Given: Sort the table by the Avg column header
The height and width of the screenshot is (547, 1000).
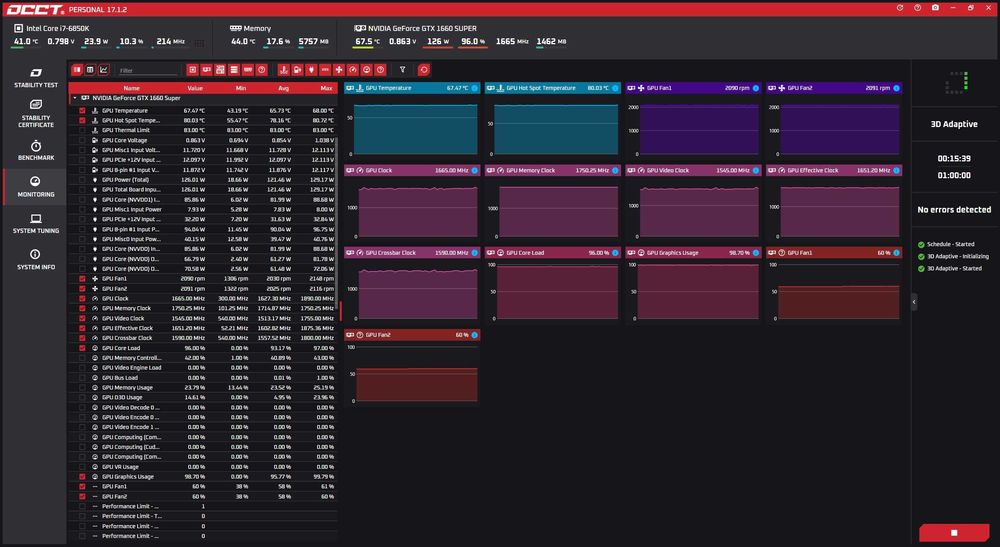Looking at the screenshot, I should click(284, 88).
